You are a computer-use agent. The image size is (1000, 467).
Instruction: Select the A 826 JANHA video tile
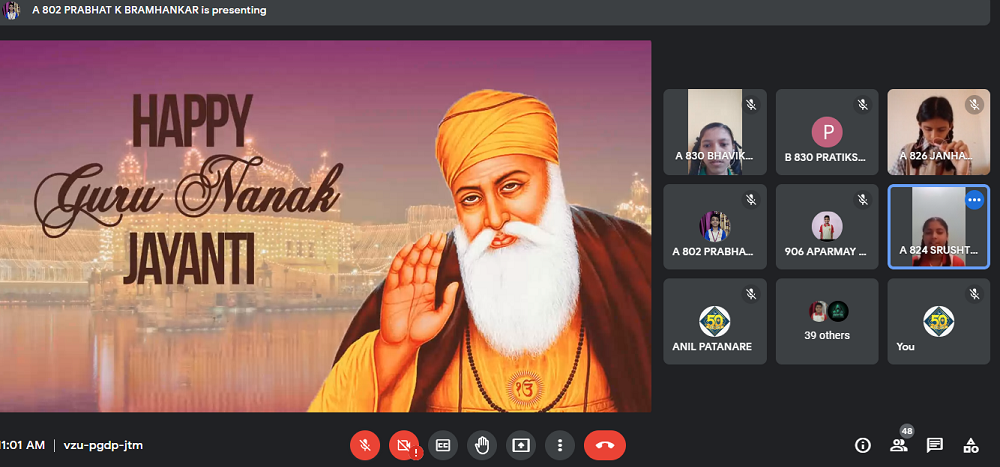click(938, 131)
